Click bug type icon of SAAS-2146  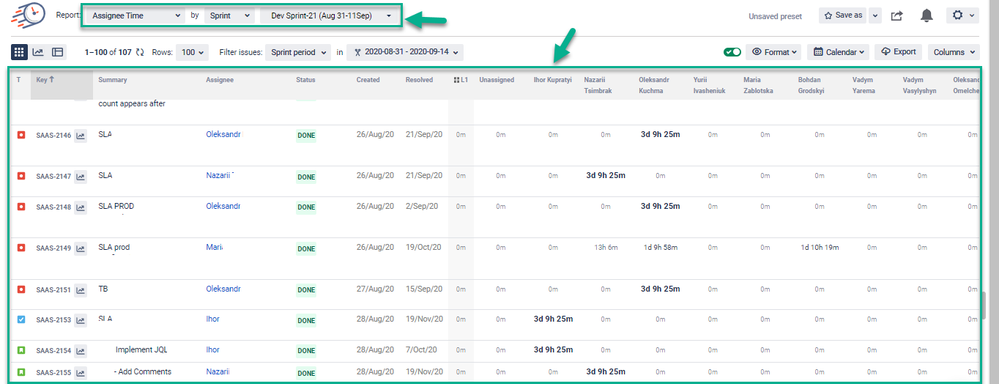(20, 135)
